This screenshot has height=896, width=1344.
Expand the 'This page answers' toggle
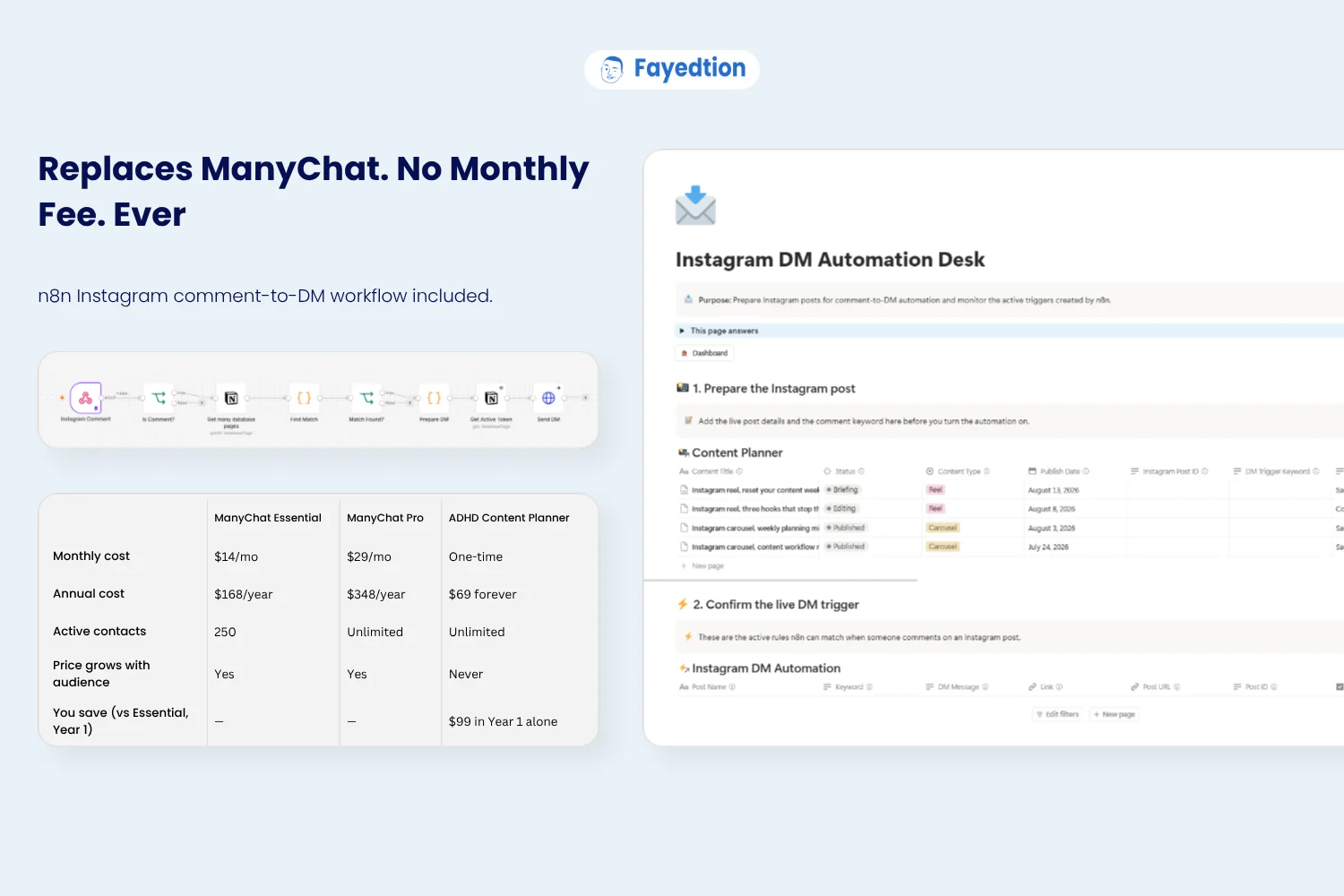[x=682, y=331]
